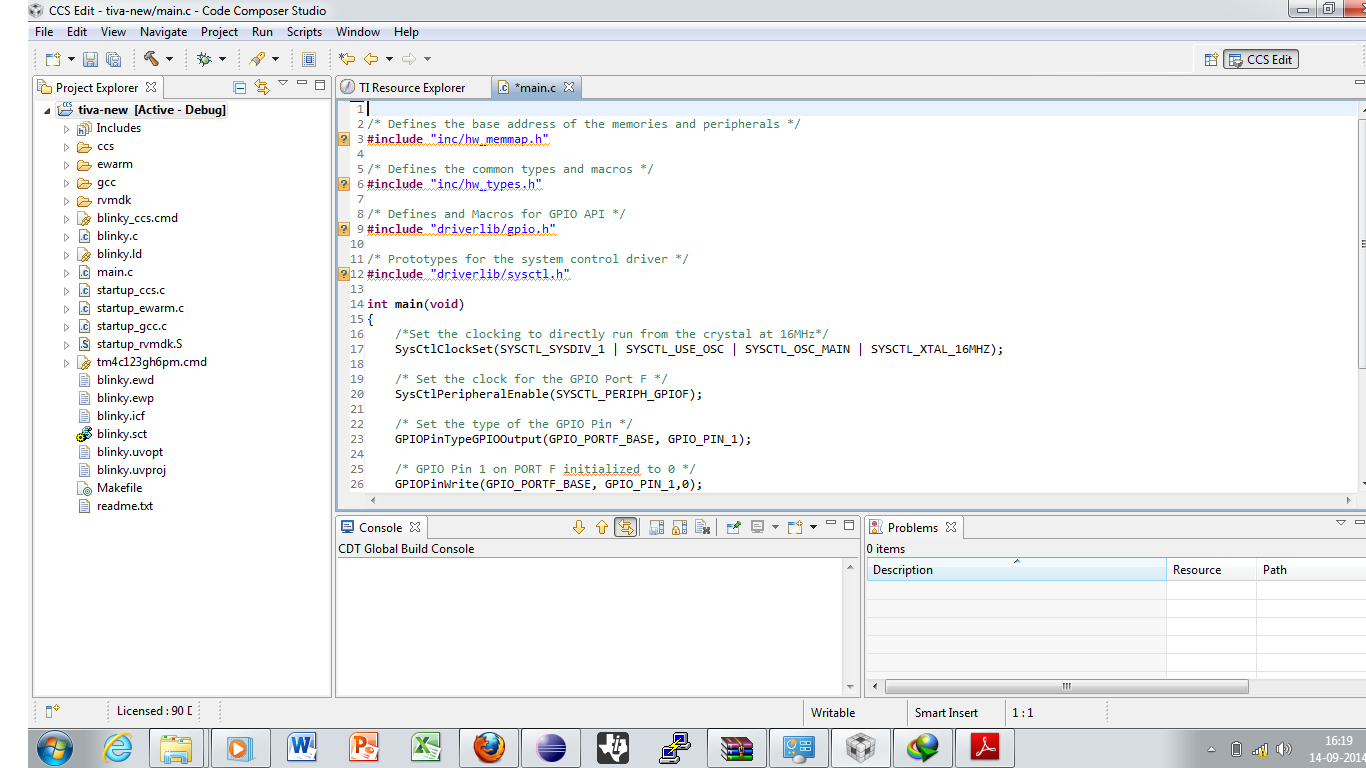Click quick-fix marker on line 9
Image resolution: width=1366 pixels, height=768 pixels.
pyautogui.click(x=344, y=229)
